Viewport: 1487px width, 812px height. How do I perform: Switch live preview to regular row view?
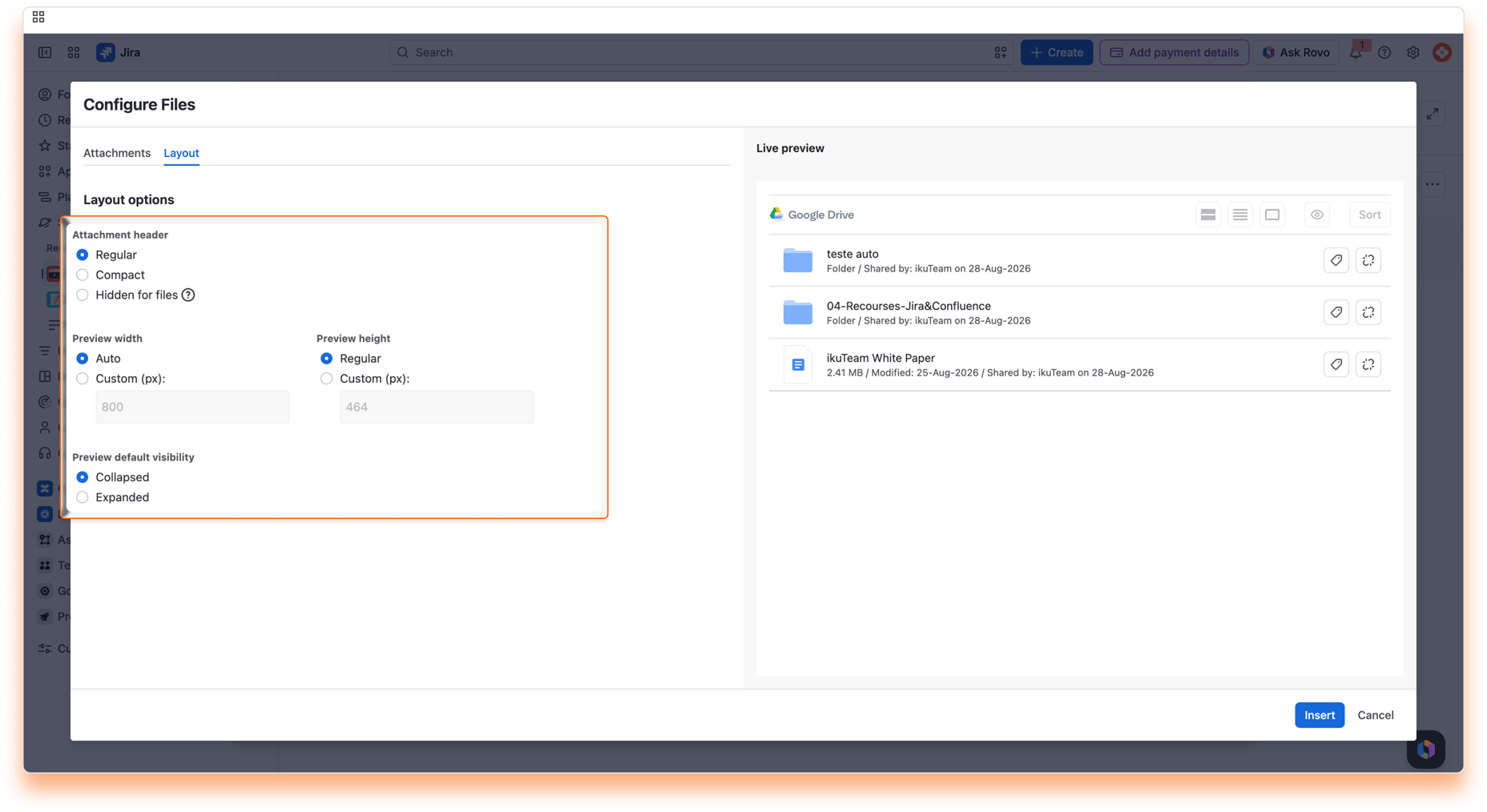[1208, 215]
